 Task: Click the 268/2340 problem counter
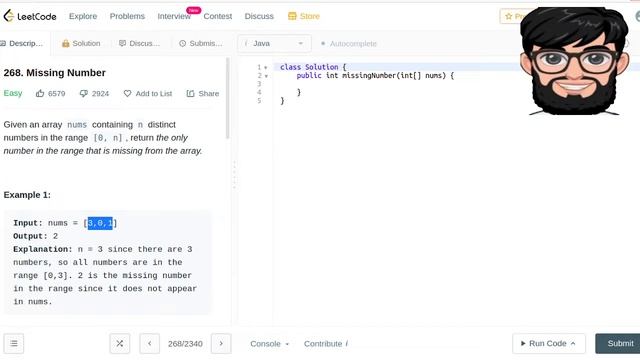[185, 344]
